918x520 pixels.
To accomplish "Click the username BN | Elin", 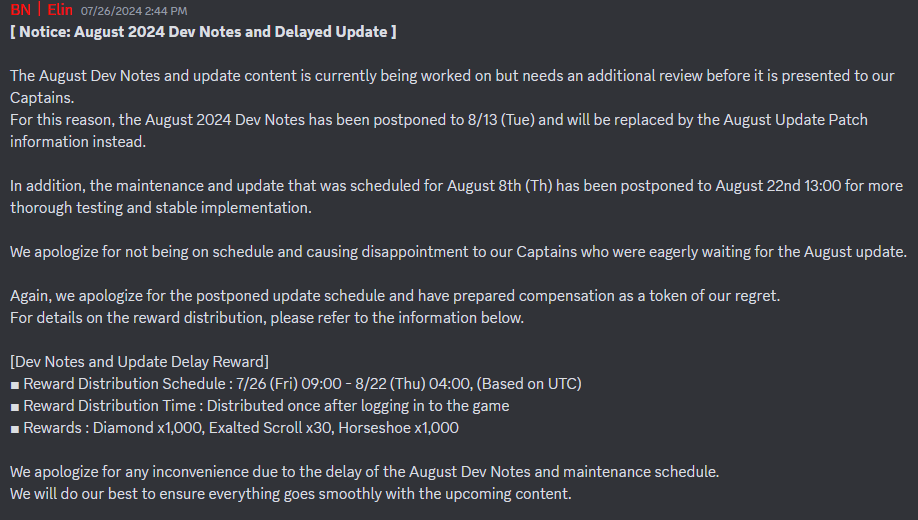I will [41, 10].
